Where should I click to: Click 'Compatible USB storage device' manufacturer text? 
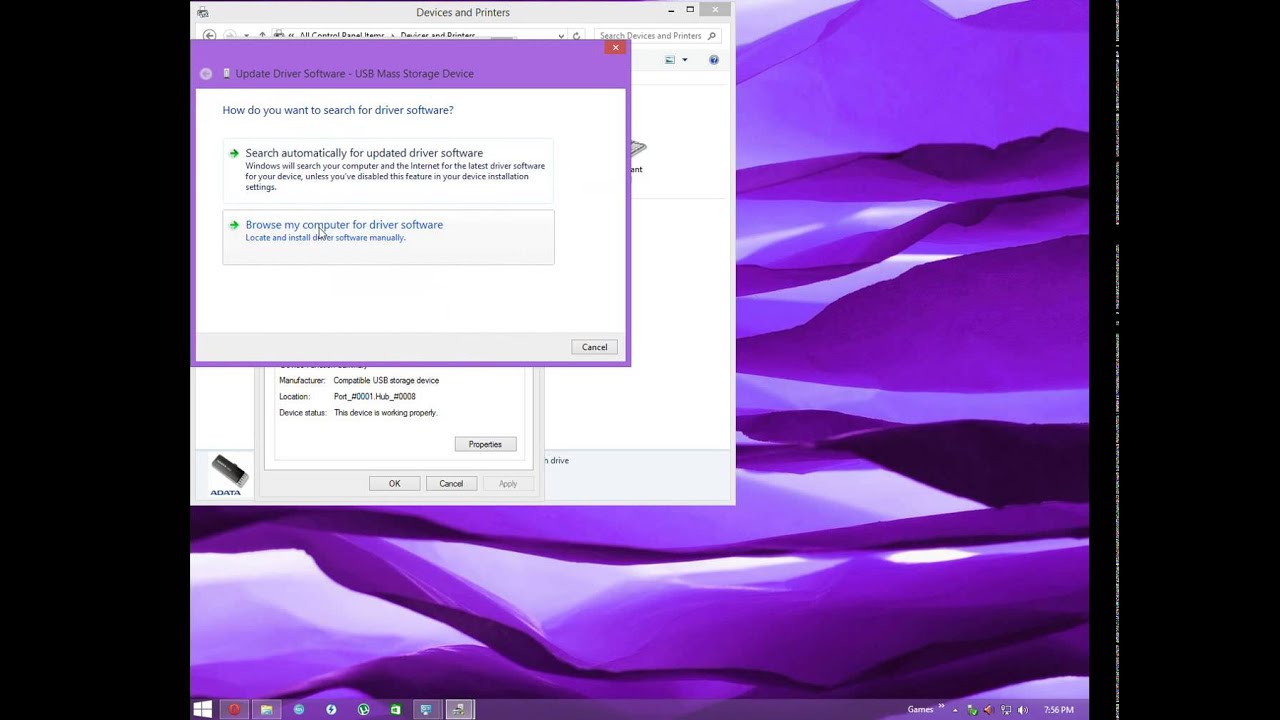386,380
